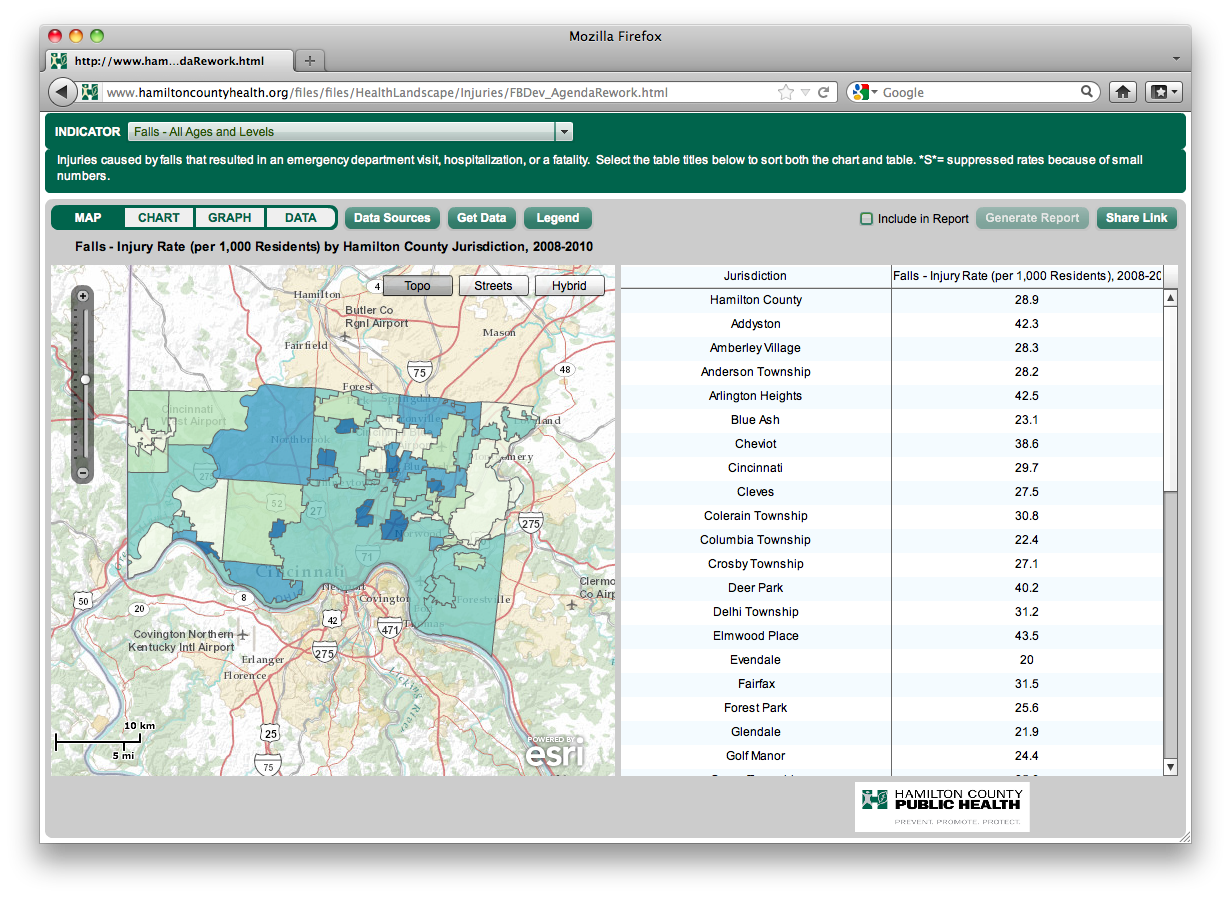Switch to the GRAPH view tab
The width and height of the screenshot is (1231, 898).
(x=230, y=218)
